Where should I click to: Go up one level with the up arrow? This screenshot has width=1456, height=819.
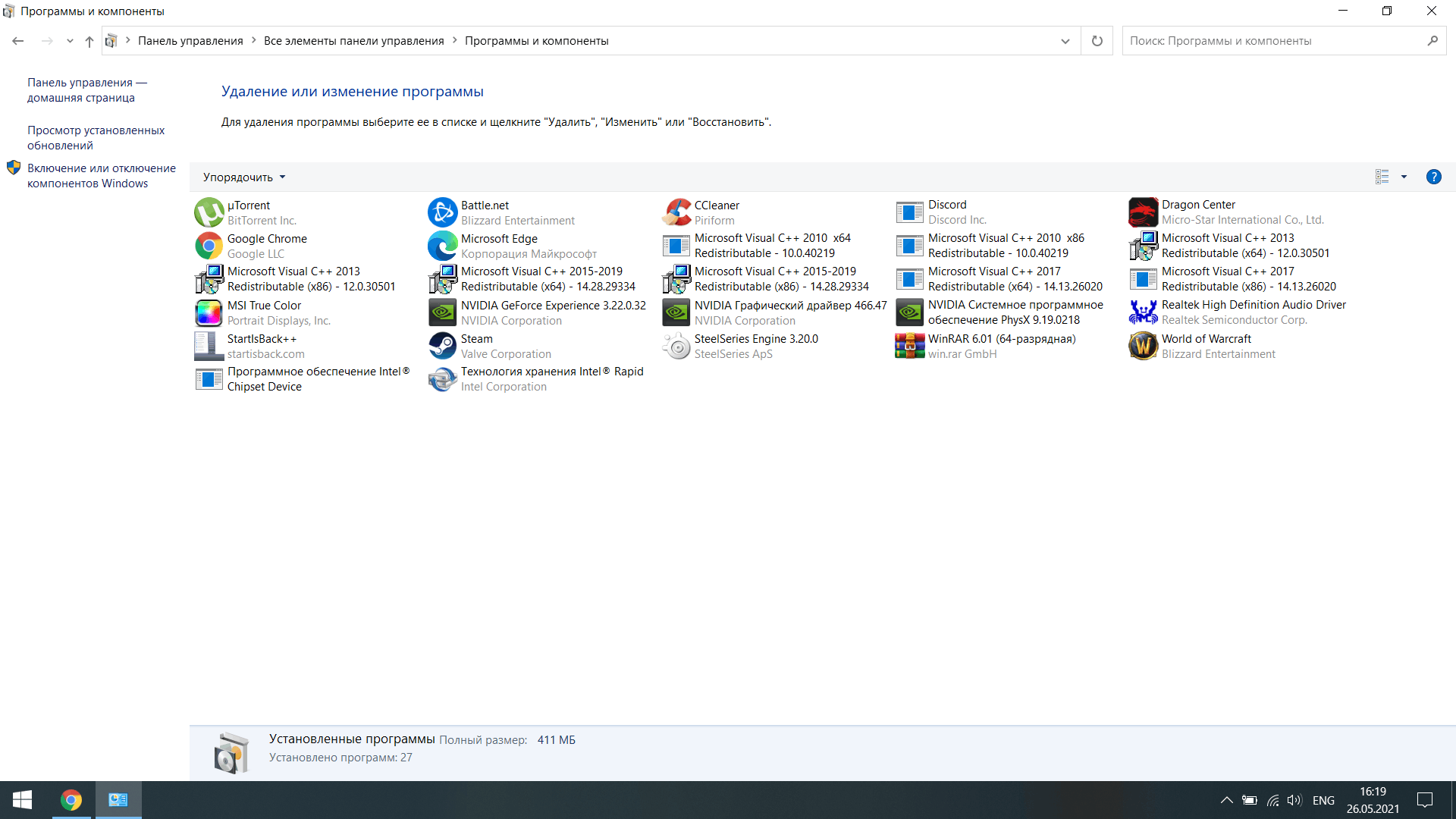pyautogui.click(x=89, y=41)
